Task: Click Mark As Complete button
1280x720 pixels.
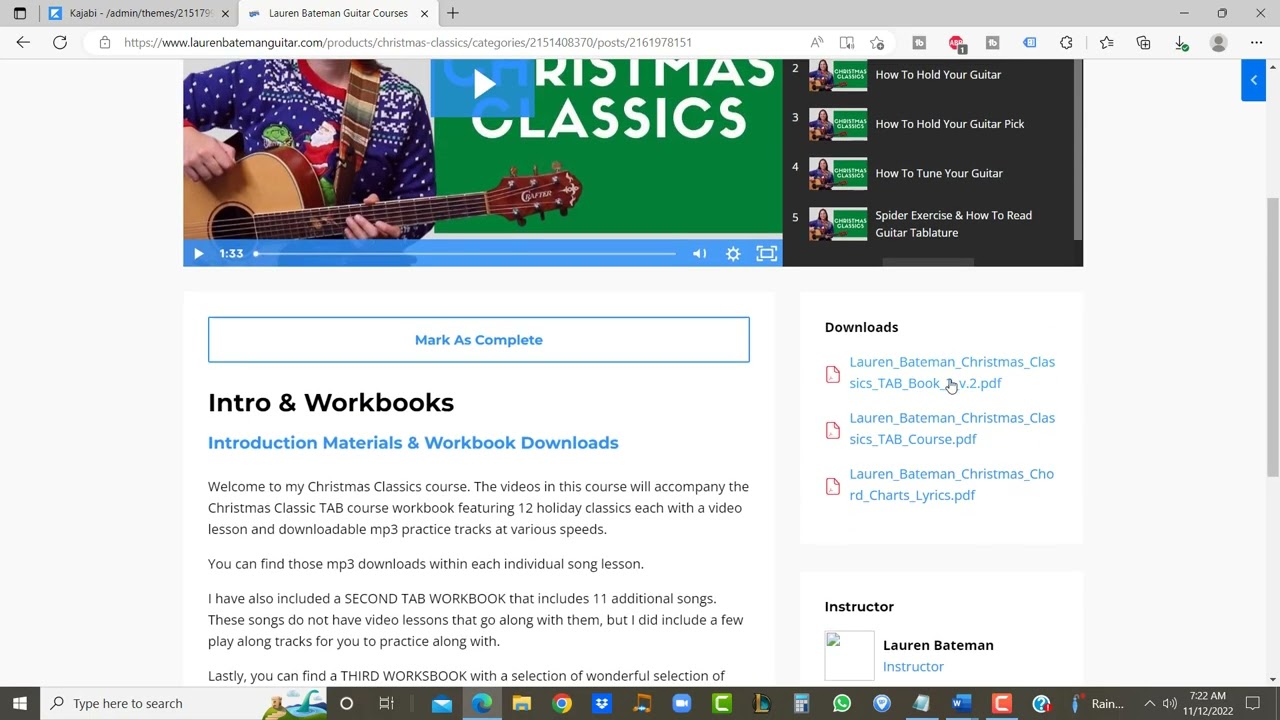Action: (x=478, y=340)
